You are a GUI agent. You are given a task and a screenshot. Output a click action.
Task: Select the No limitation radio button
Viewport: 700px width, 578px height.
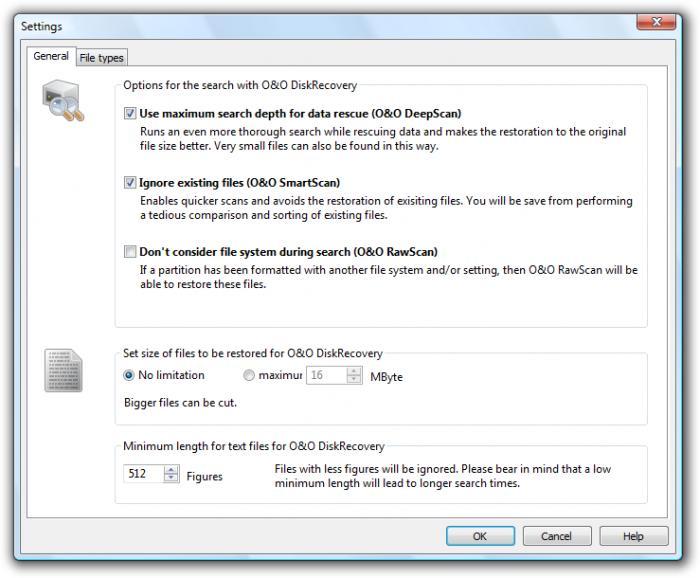(x=129, y=375)
